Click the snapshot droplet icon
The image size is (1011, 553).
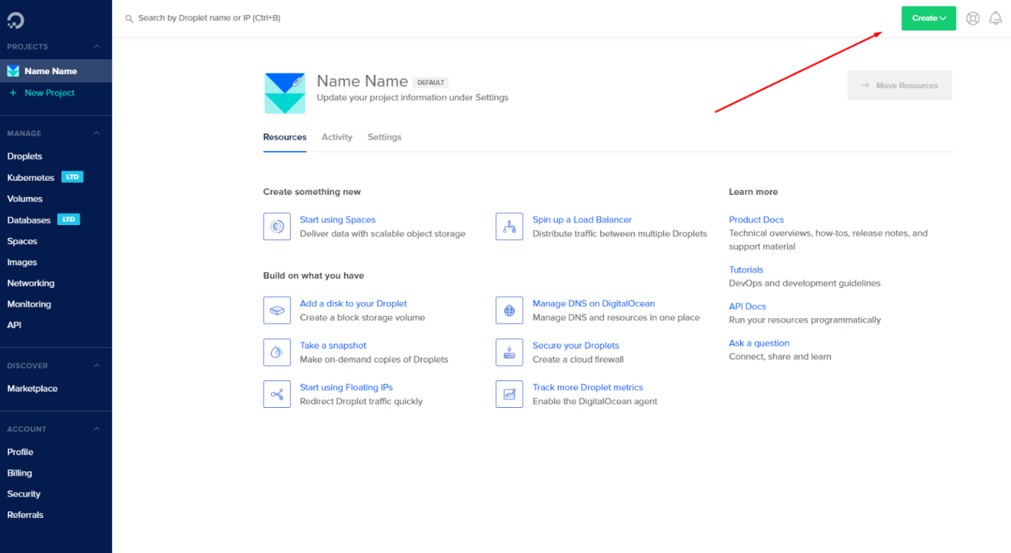(x=277, y=352)
